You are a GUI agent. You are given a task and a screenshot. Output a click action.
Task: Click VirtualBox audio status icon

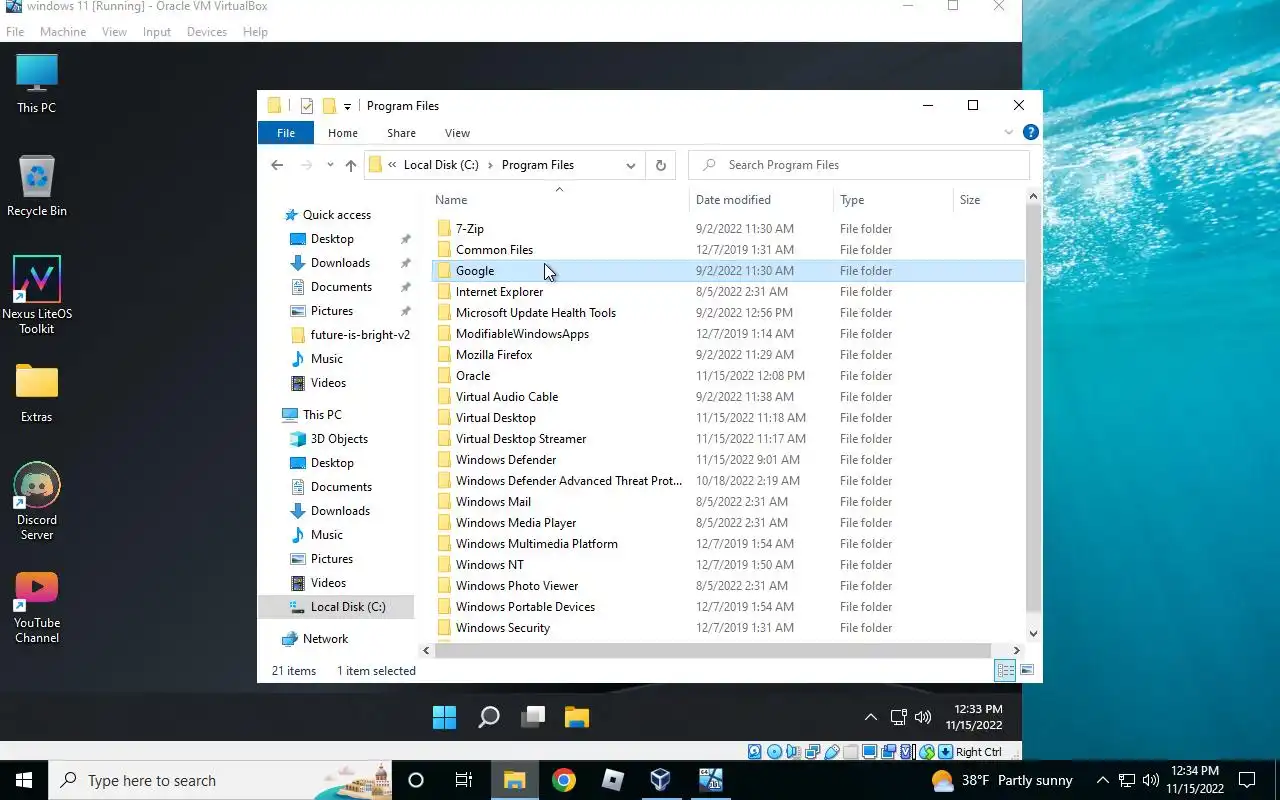pyautogui.click(x=792, y=752)
